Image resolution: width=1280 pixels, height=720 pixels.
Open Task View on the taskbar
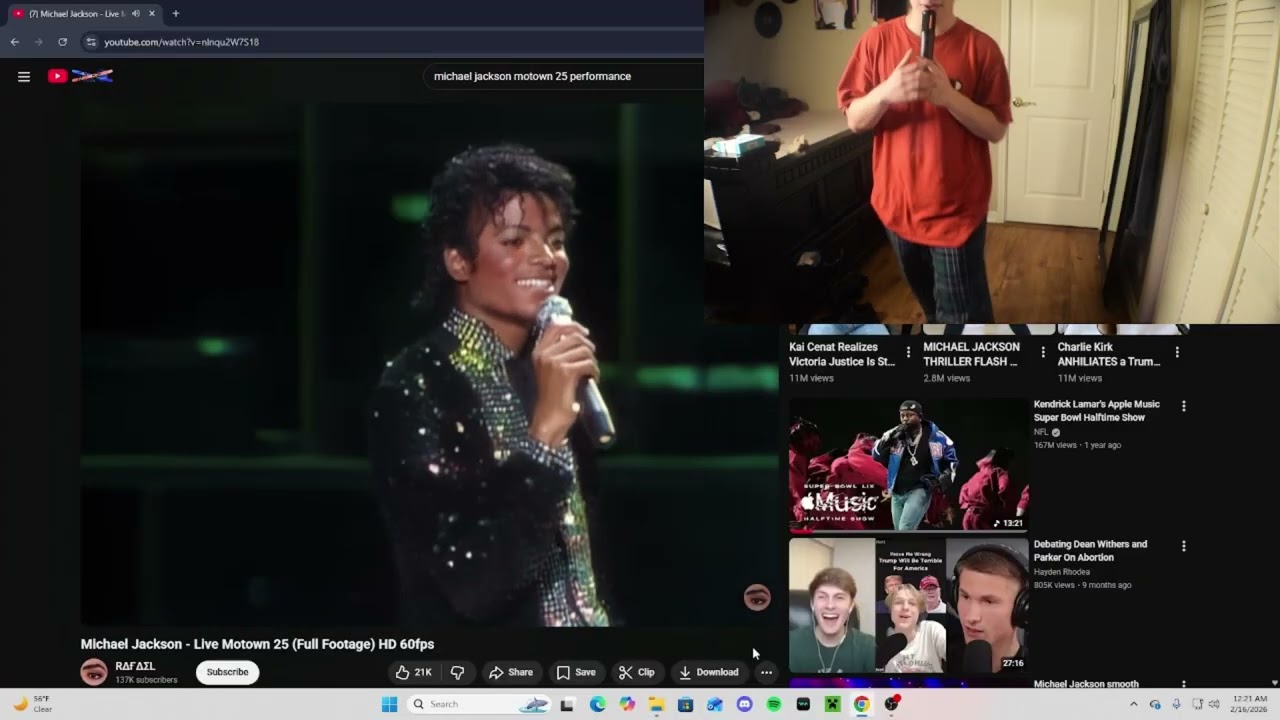coord(567,704)
